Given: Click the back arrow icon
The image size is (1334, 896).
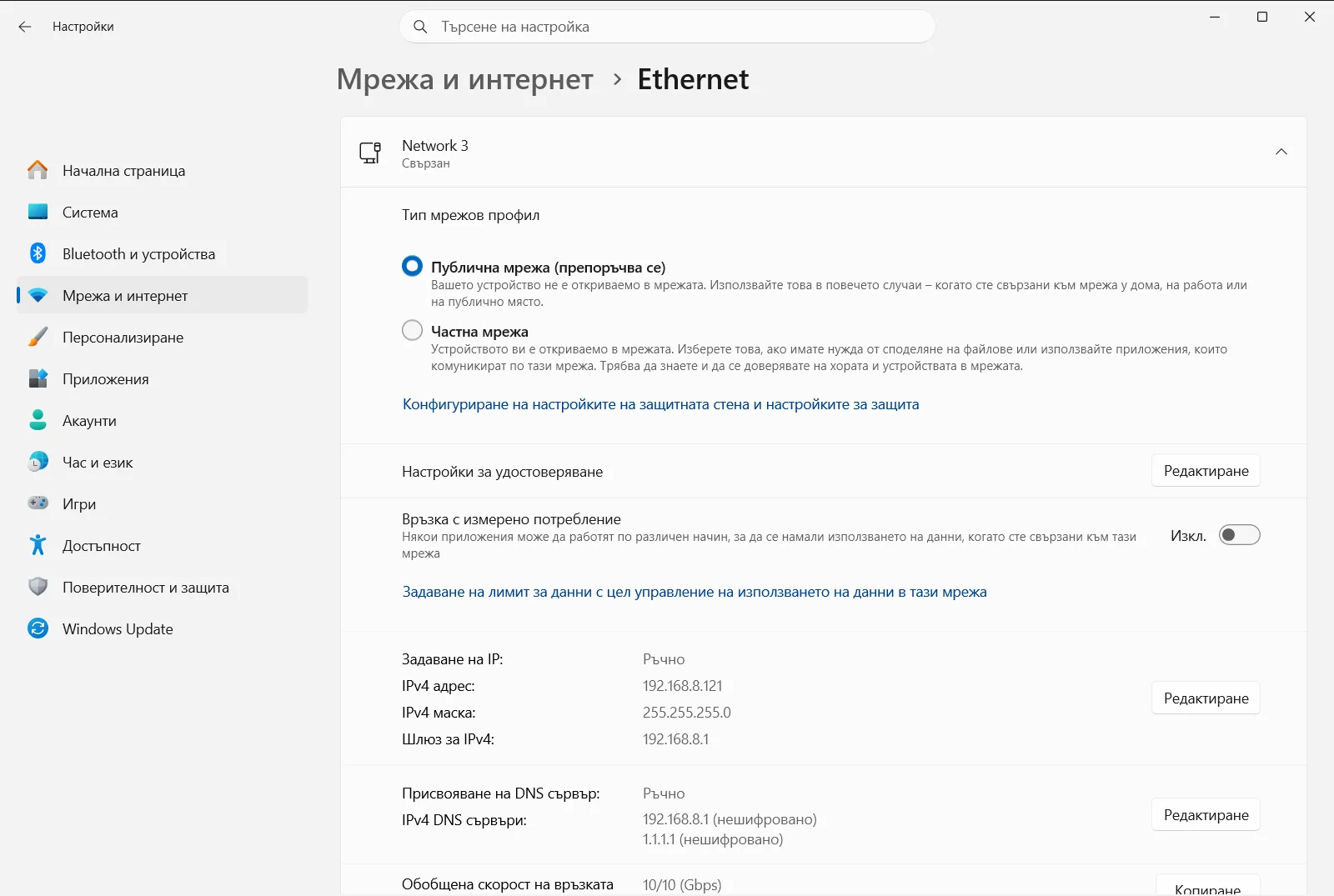Looking at the screenshot, I should 25,27.
